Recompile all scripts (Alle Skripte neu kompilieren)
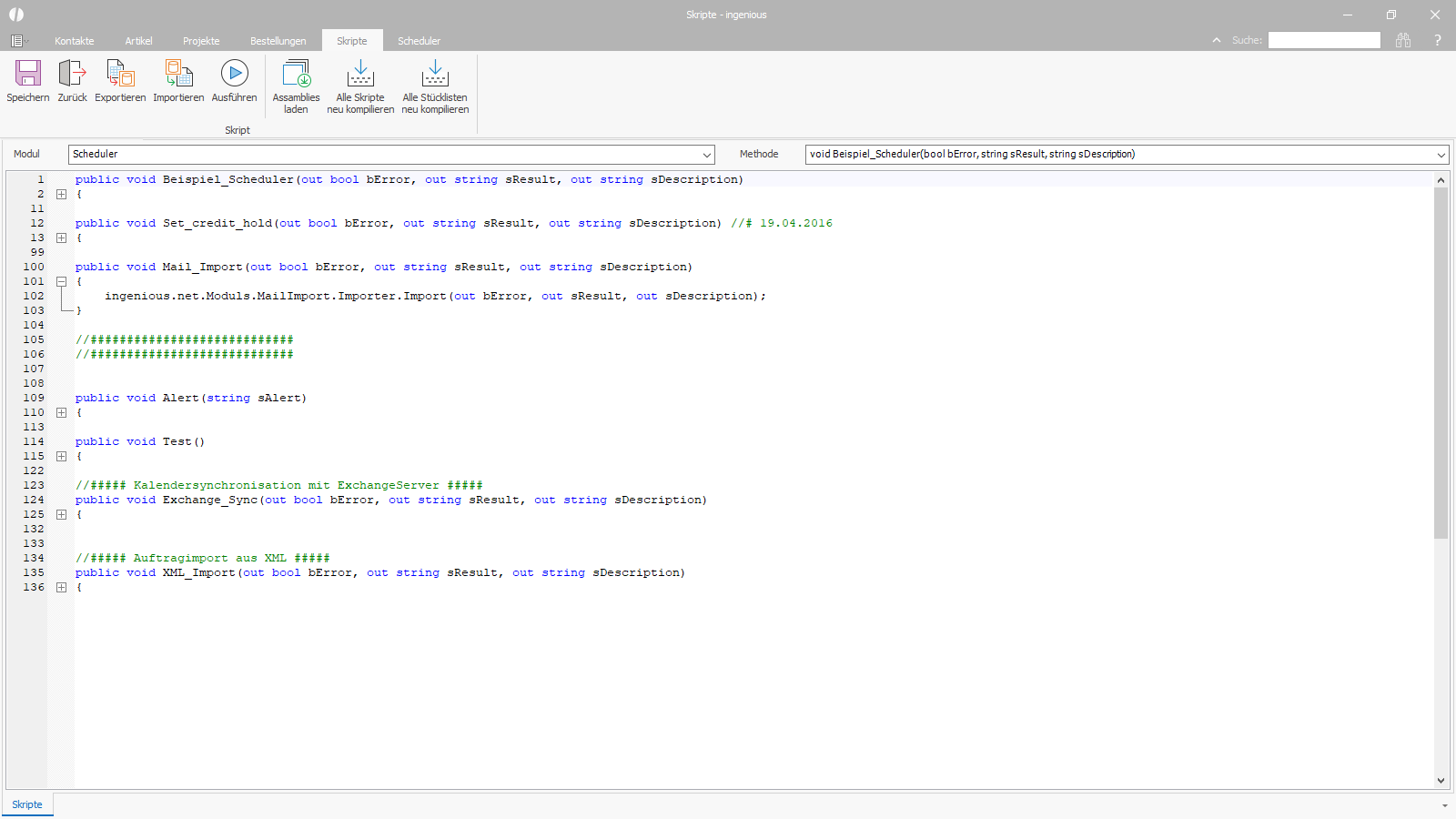The width and height of the screenshot is (1456, 819). pyautogui.click(x=360, y=87)
